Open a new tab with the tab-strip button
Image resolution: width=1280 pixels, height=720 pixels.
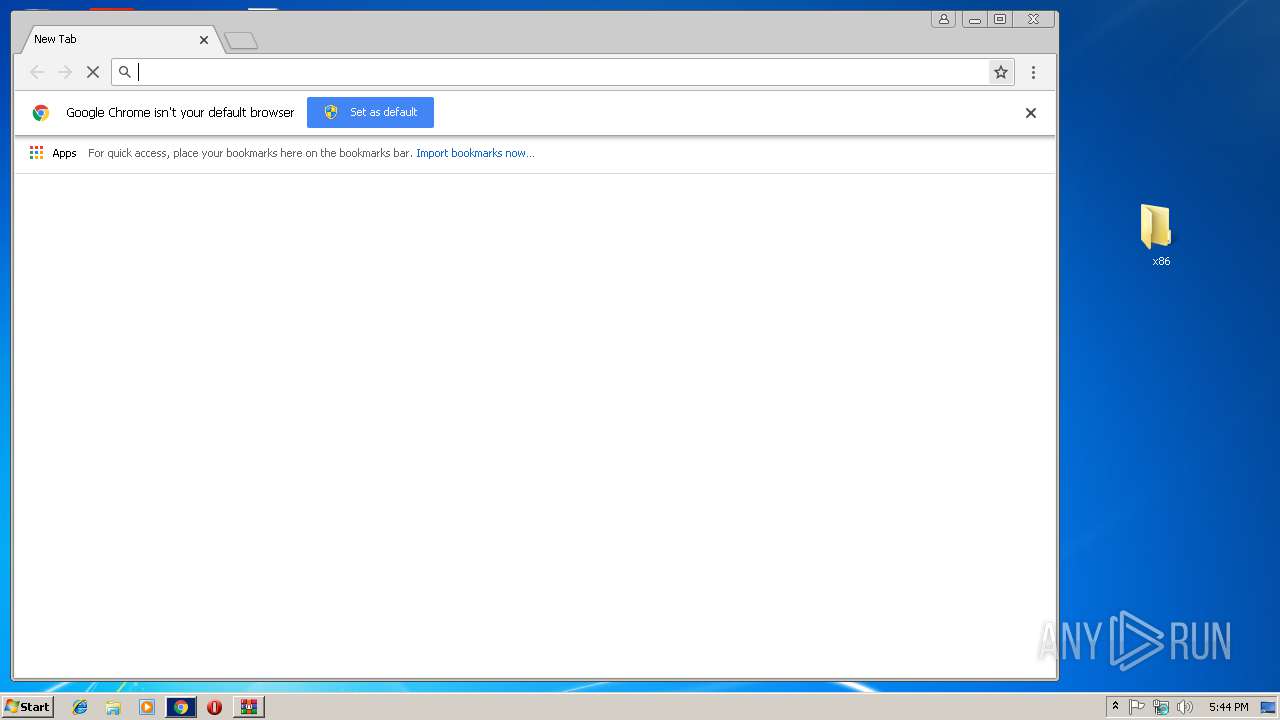point(241,41)
